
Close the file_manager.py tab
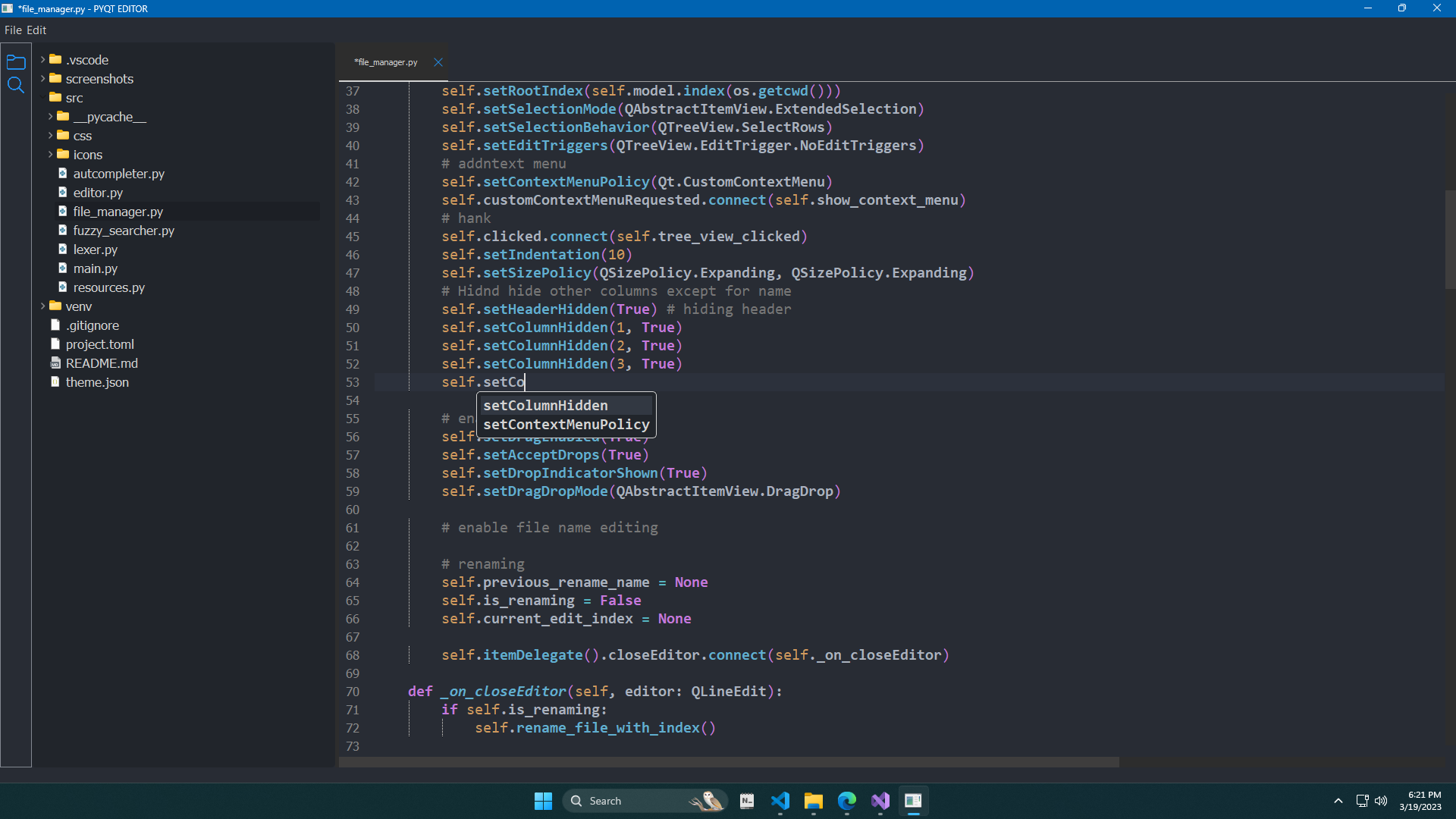[x=438, y=62]
